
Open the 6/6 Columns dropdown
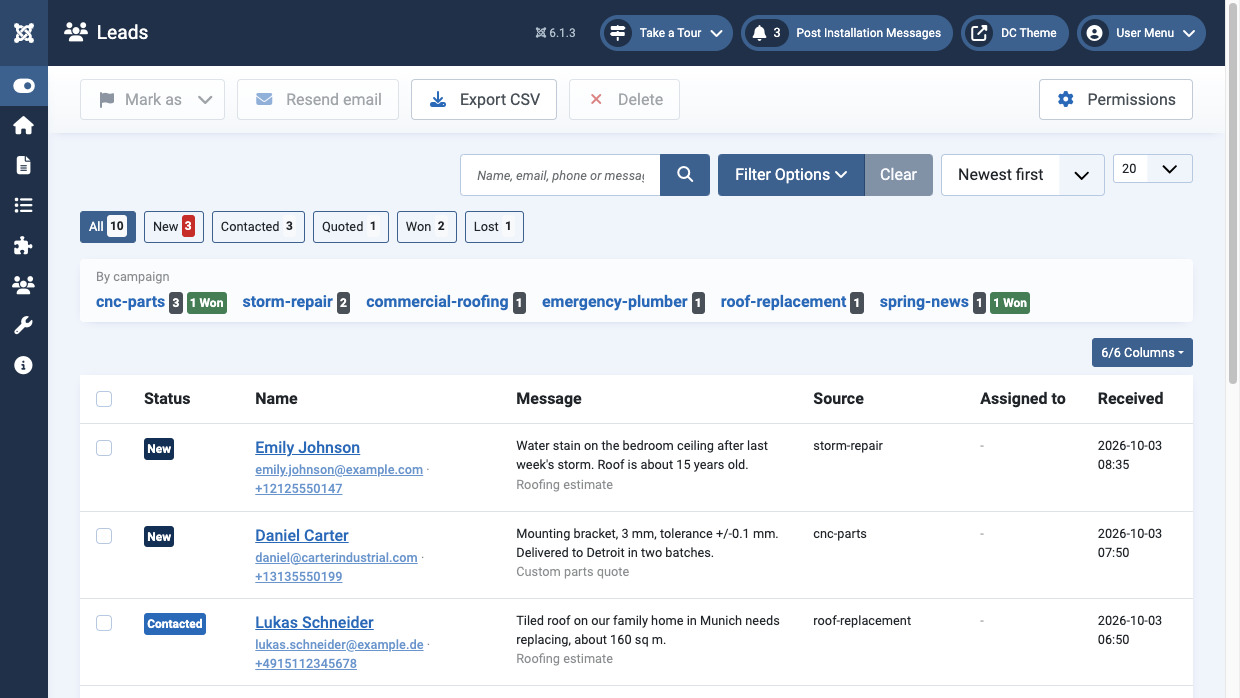[1142, 353]
